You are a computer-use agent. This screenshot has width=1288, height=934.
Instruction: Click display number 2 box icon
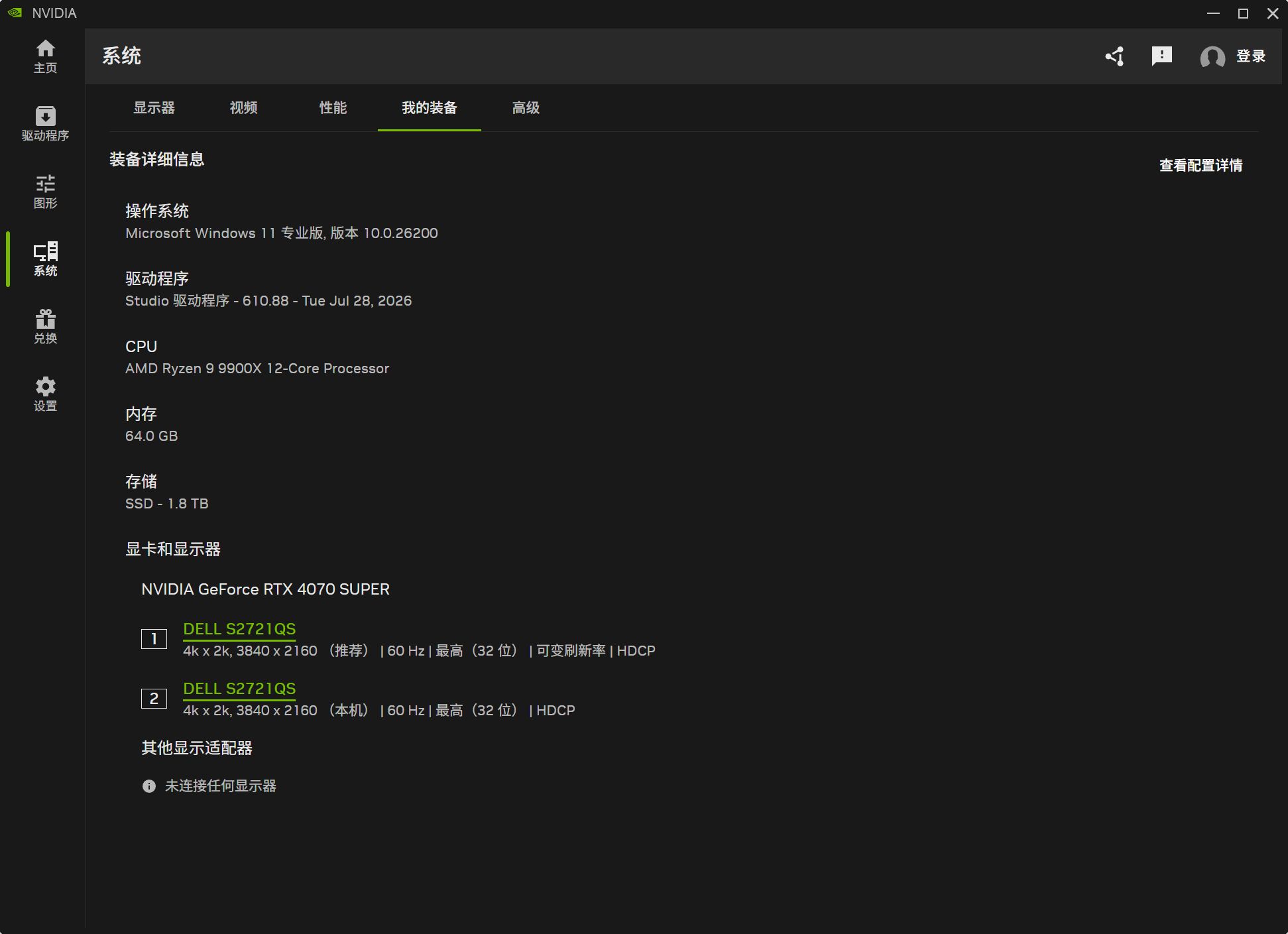154,699
